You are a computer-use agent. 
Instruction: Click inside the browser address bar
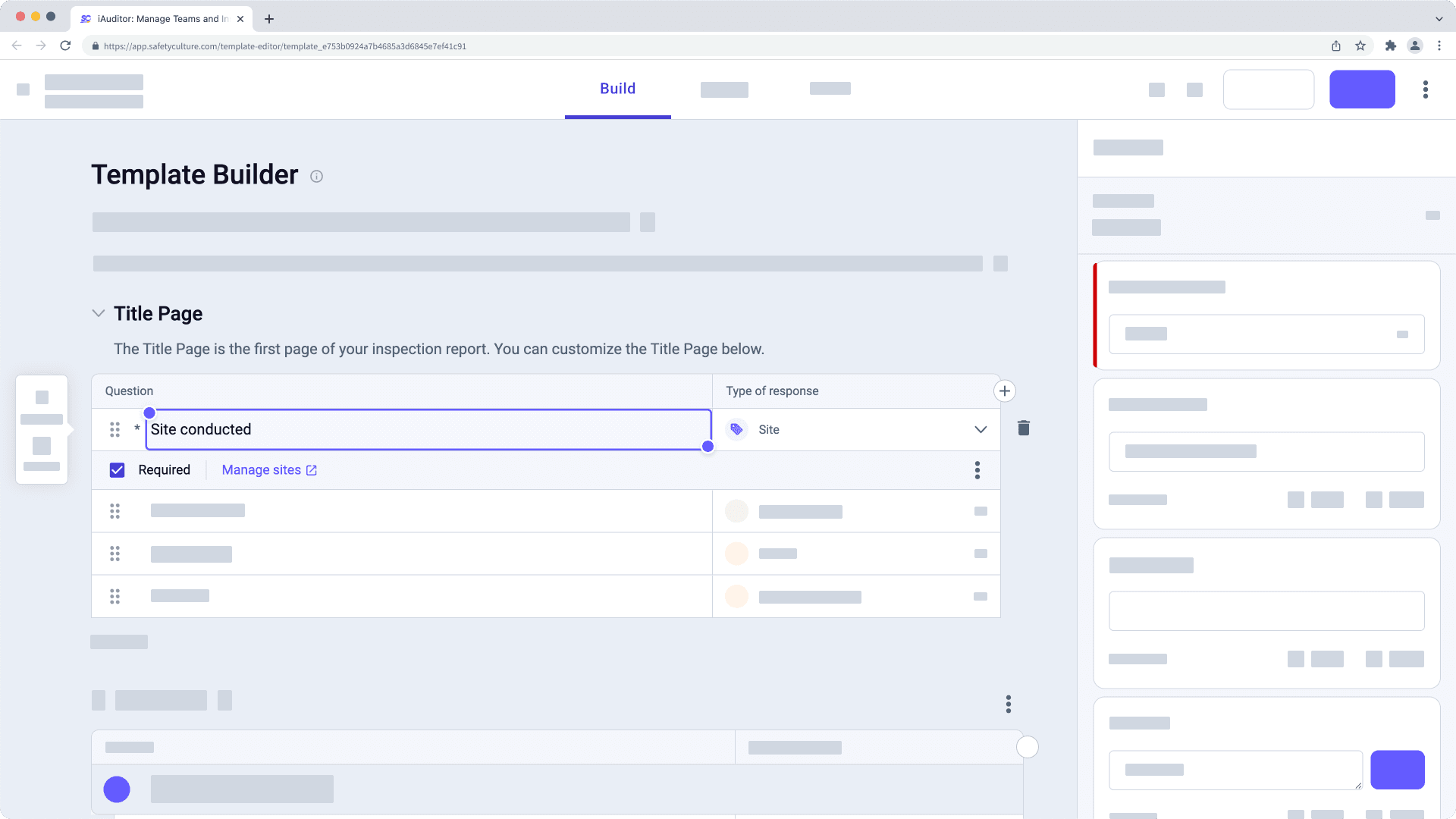[x=455, y=45]
